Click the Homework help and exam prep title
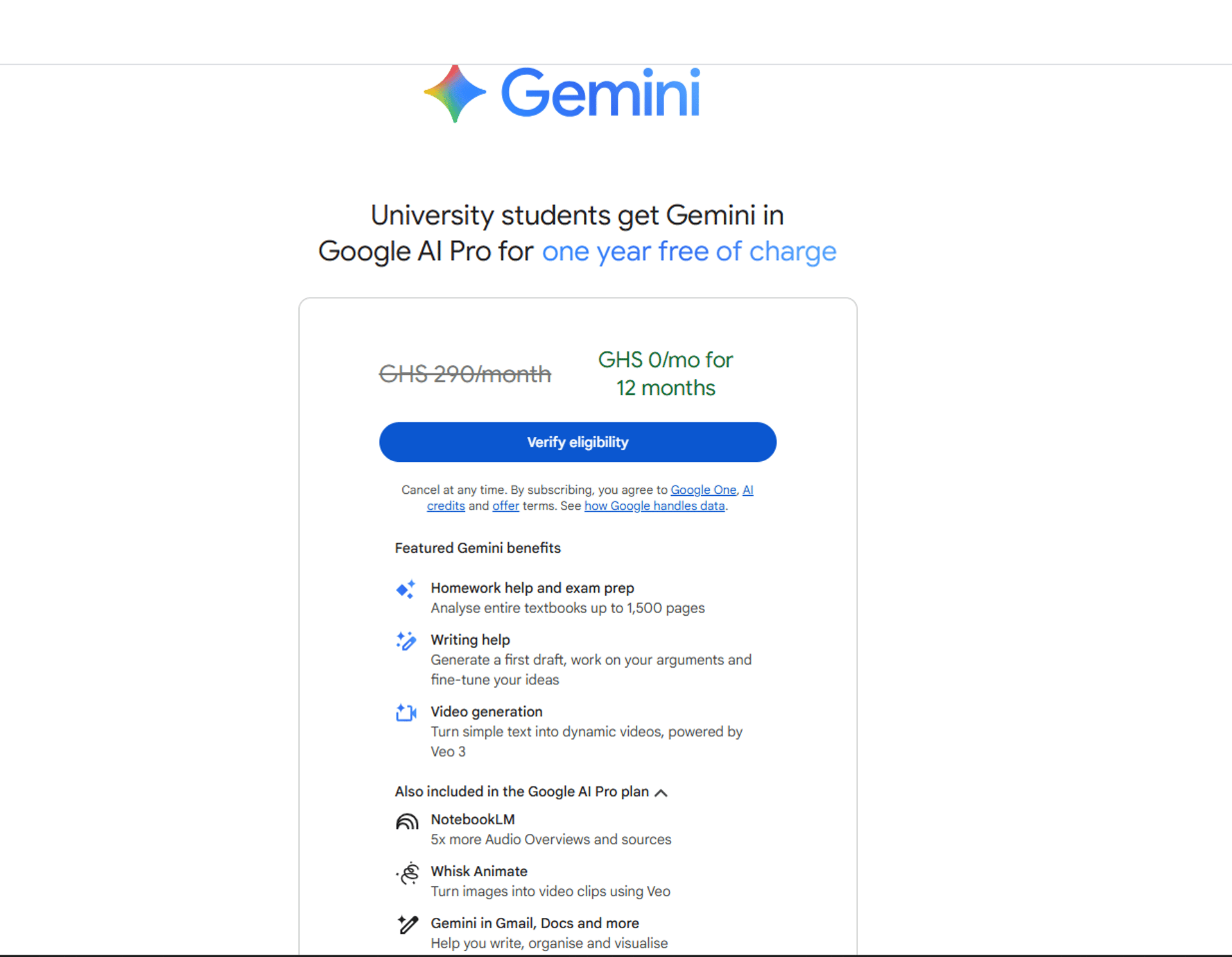The height and width of the screenshot is (957, 1232). pyautogui.click(x=532, y=588)
